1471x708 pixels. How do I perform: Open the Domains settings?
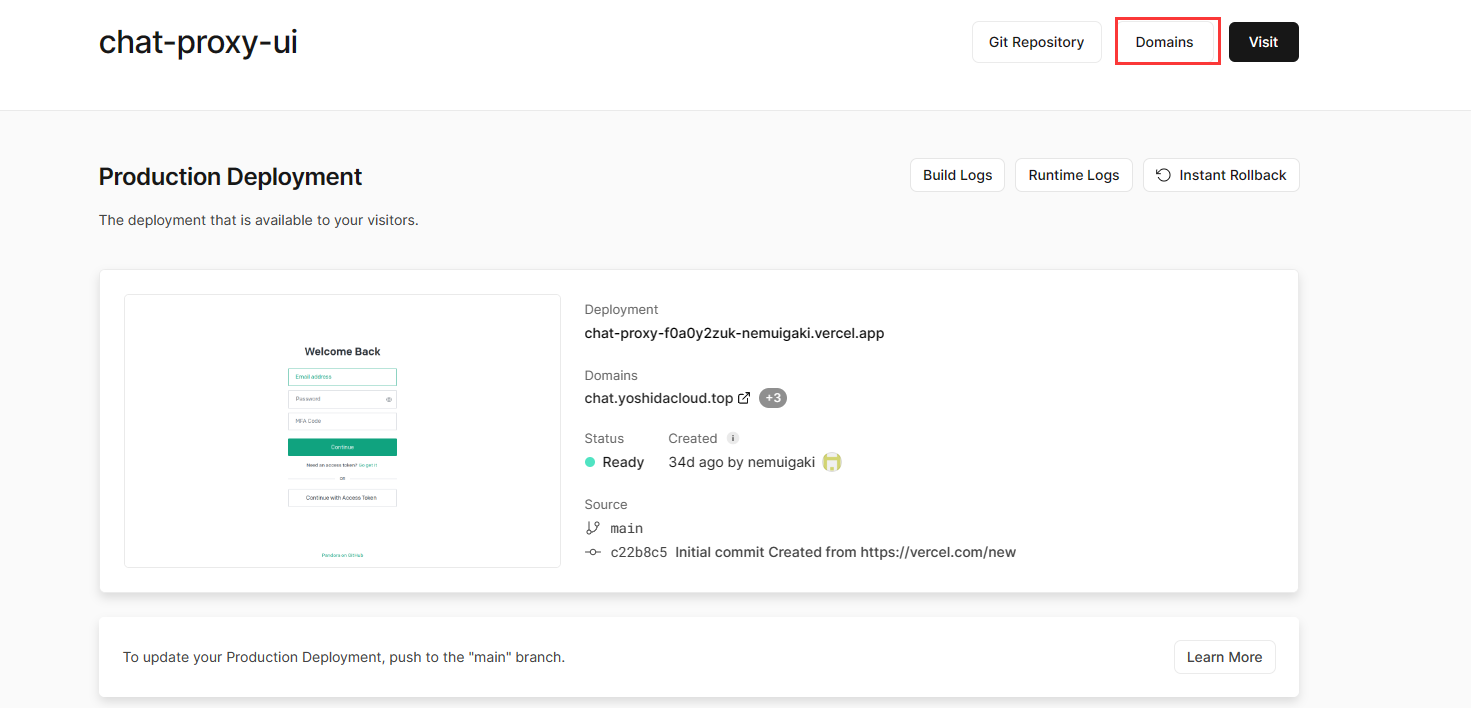[1164, 42]
